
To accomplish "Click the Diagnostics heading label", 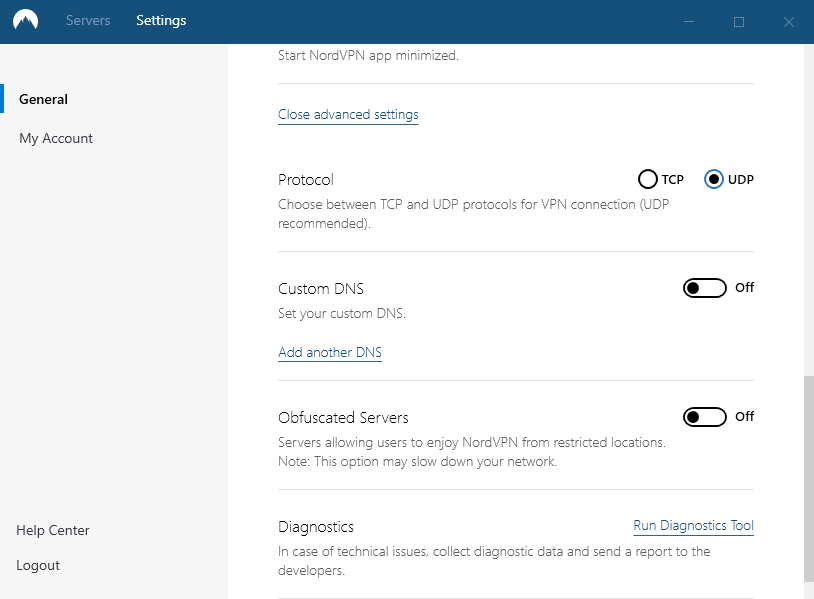I will pos(316,527).
